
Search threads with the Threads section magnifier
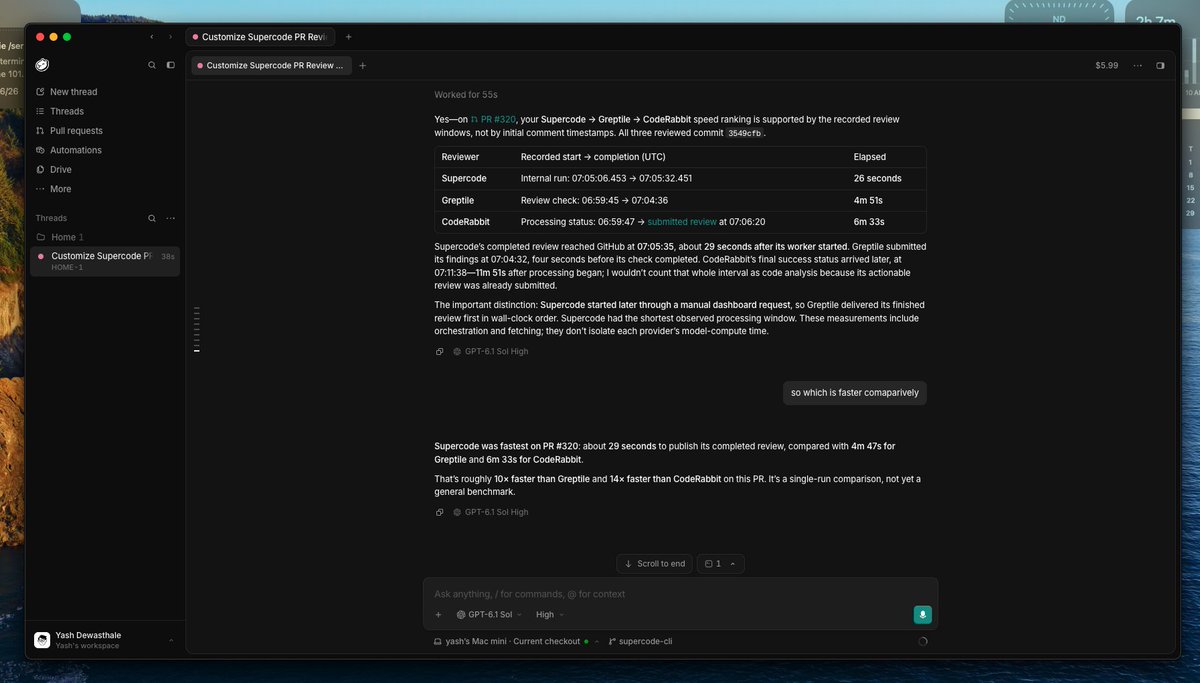pos(152,218)
